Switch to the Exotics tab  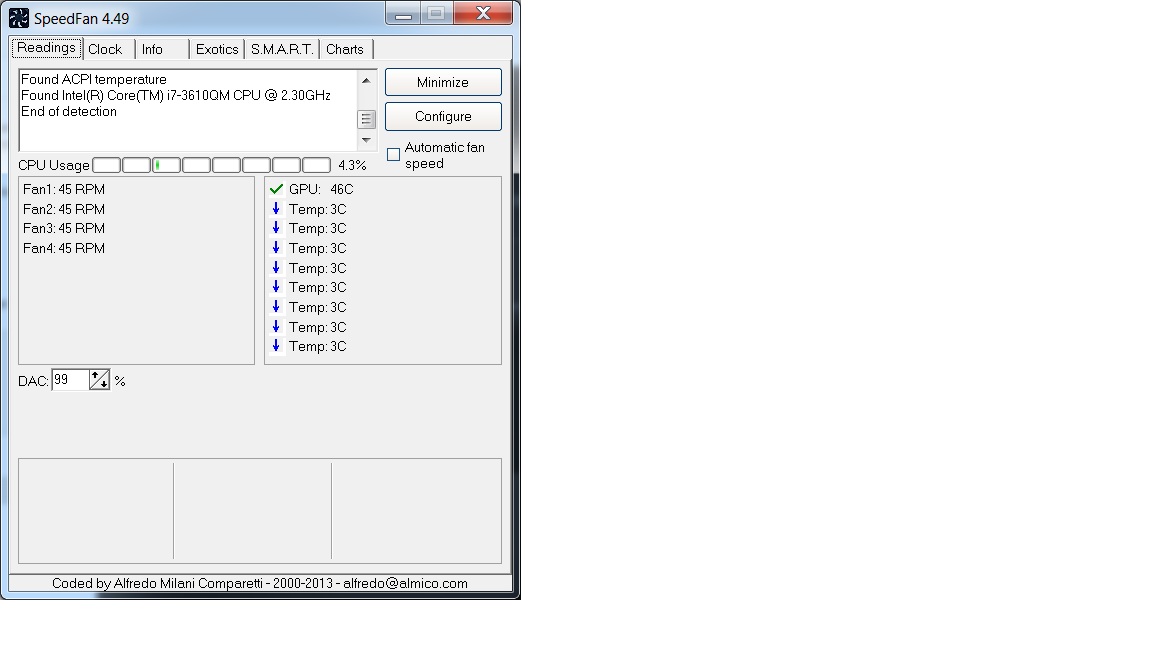point(217,49)
